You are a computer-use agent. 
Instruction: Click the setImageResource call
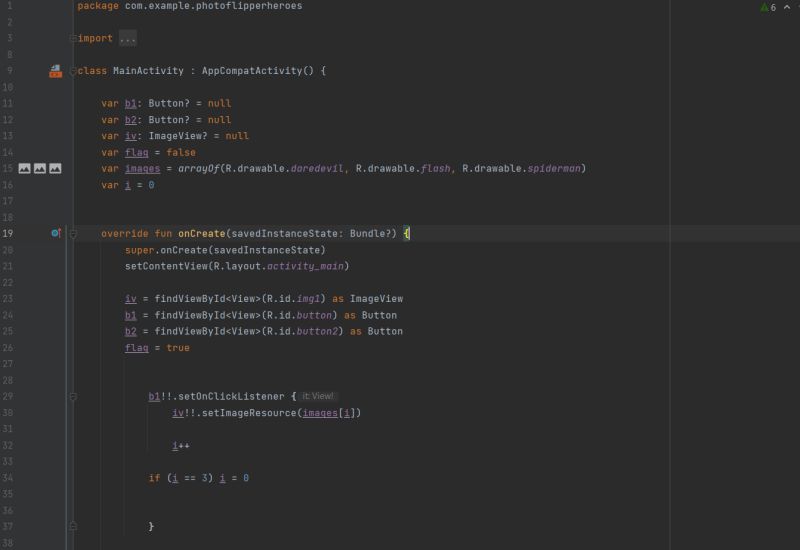(249, 413)
